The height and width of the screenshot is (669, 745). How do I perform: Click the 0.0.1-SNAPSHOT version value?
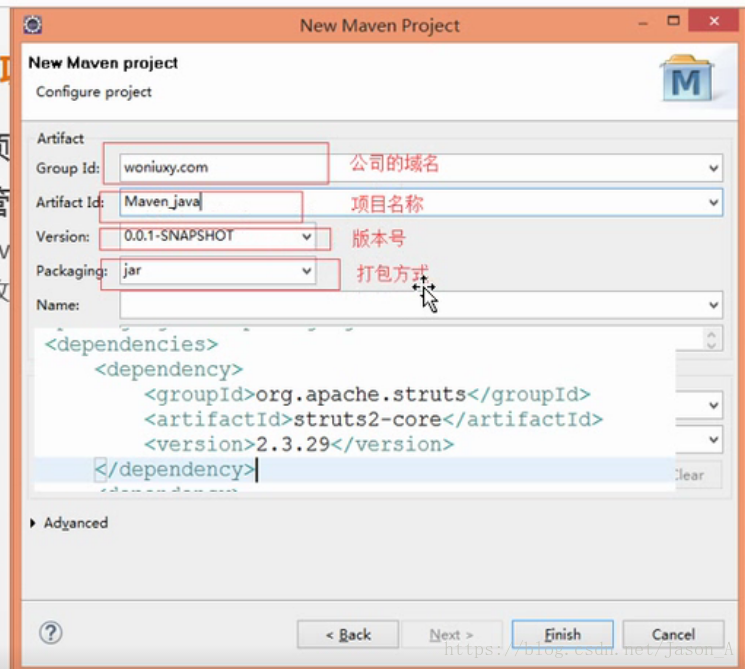tap(179, 236)
